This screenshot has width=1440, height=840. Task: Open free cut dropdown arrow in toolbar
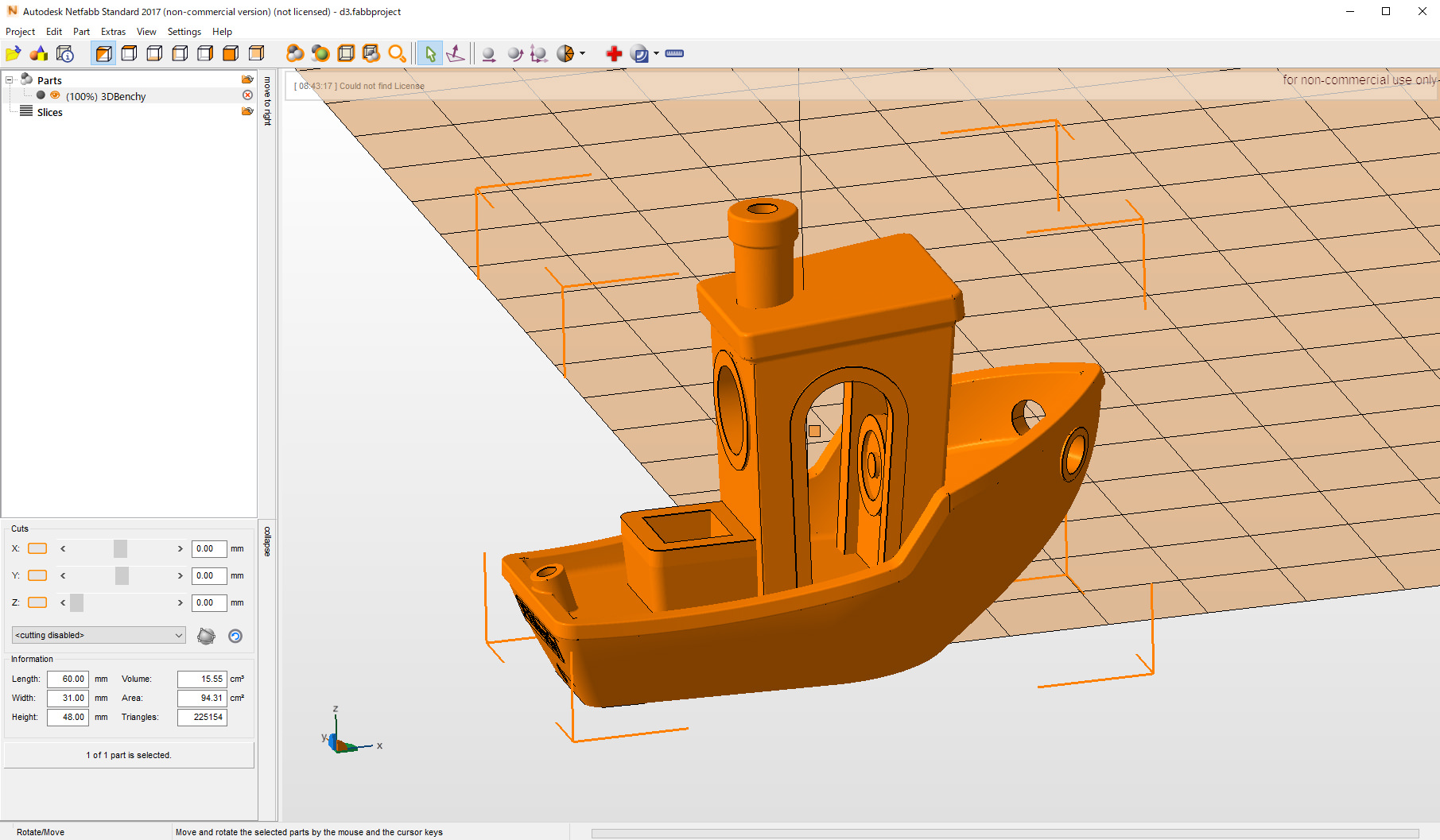click(583, 54)
